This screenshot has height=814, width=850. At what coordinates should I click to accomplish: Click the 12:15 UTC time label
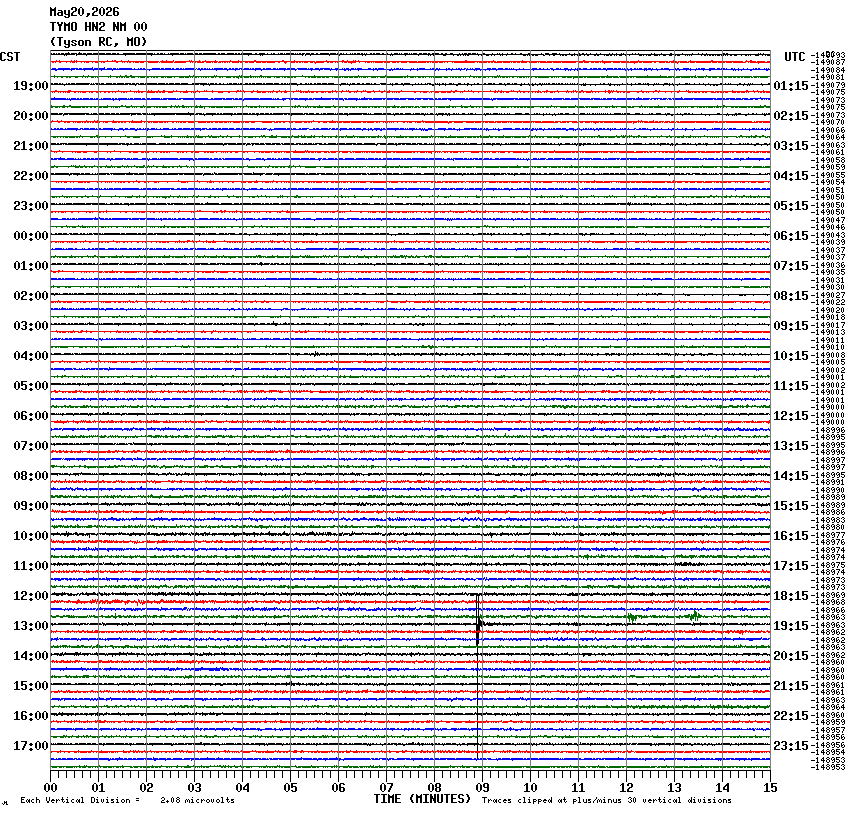(x=791, y=416)
